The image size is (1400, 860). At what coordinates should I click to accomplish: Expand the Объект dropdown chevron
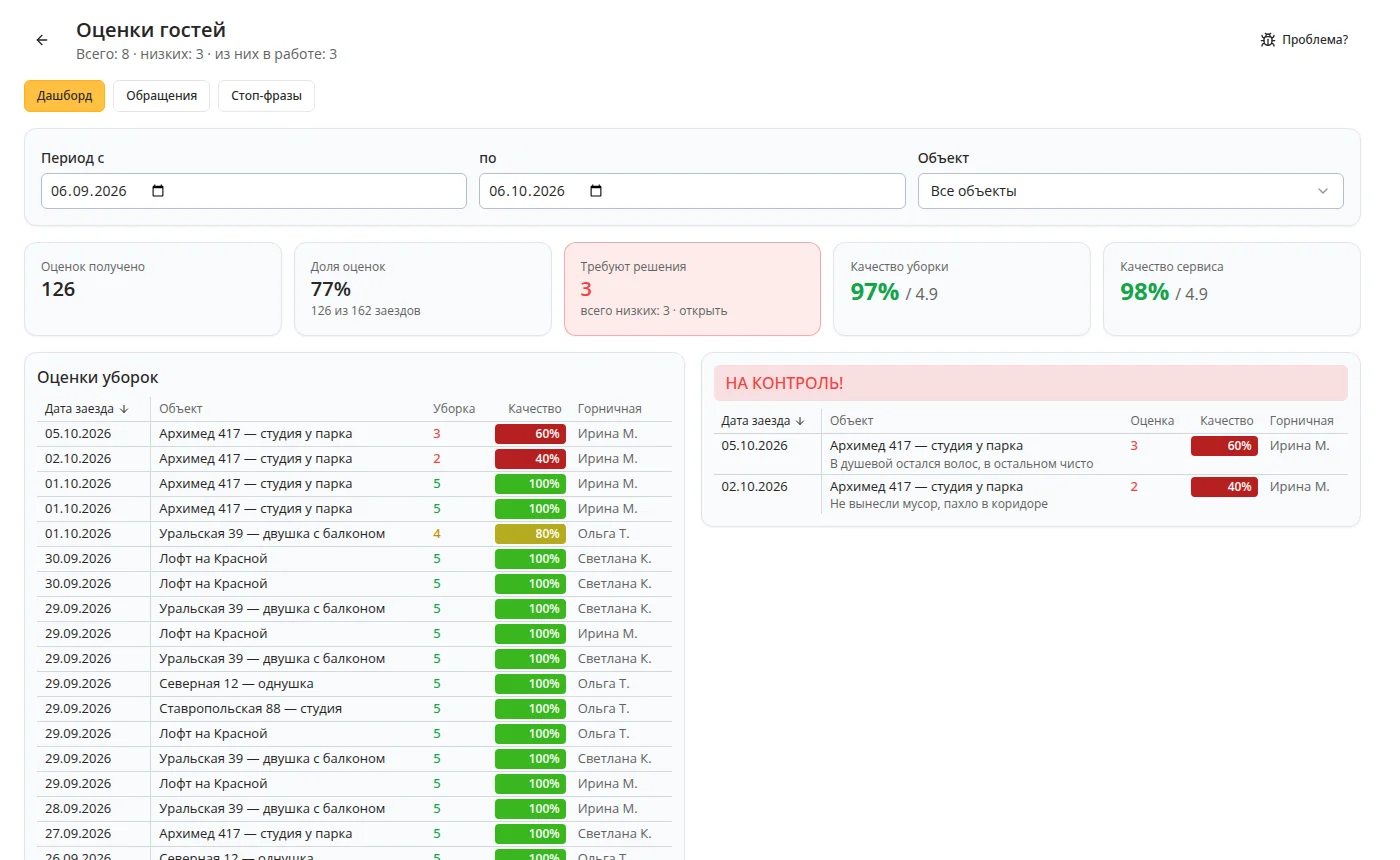pos(1323,191)
